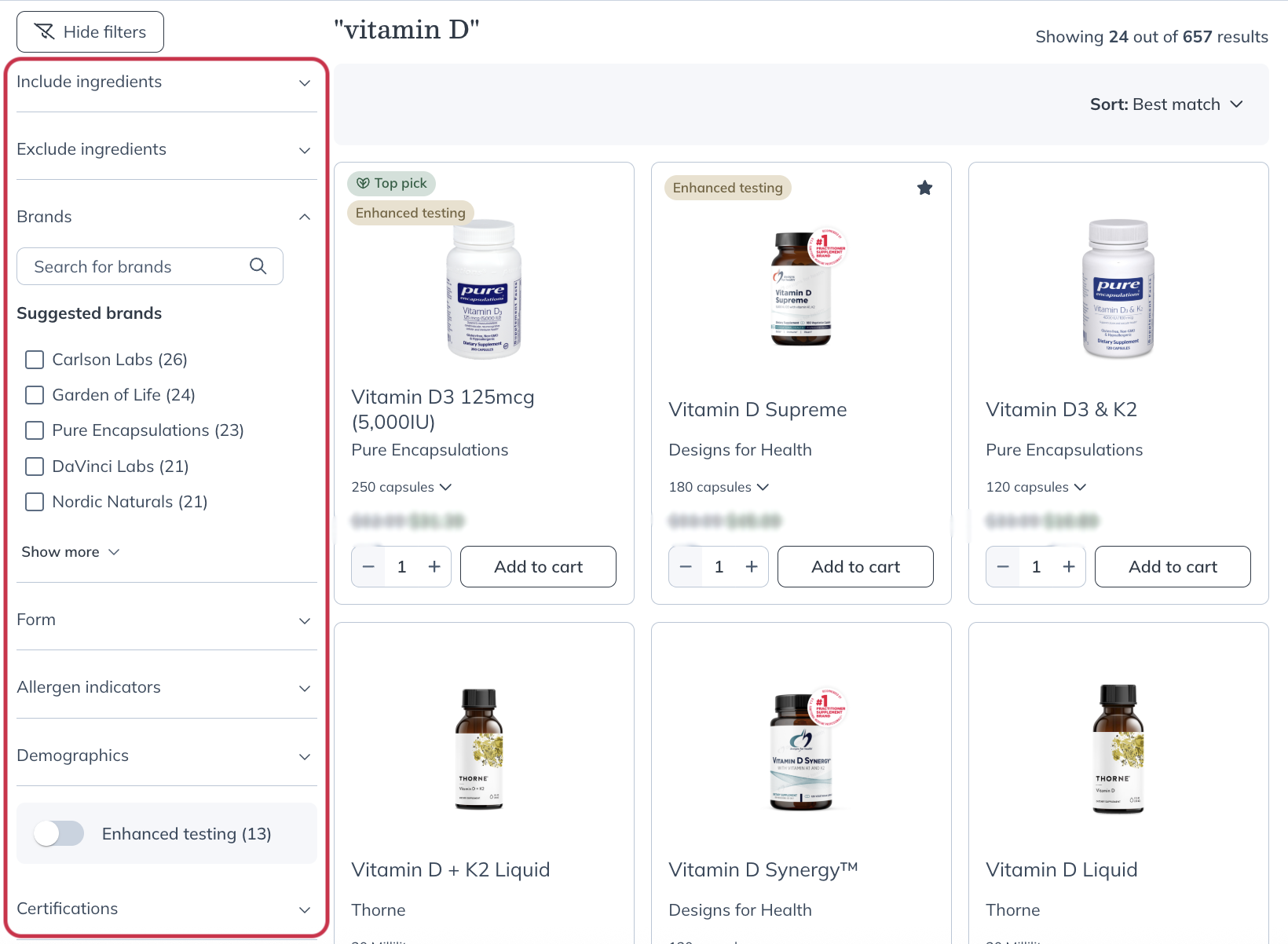This screenshot has height=944, width=1288.
Task: Increase quantity for Vitamin D3 & K2
Action: click(1069, 566)
